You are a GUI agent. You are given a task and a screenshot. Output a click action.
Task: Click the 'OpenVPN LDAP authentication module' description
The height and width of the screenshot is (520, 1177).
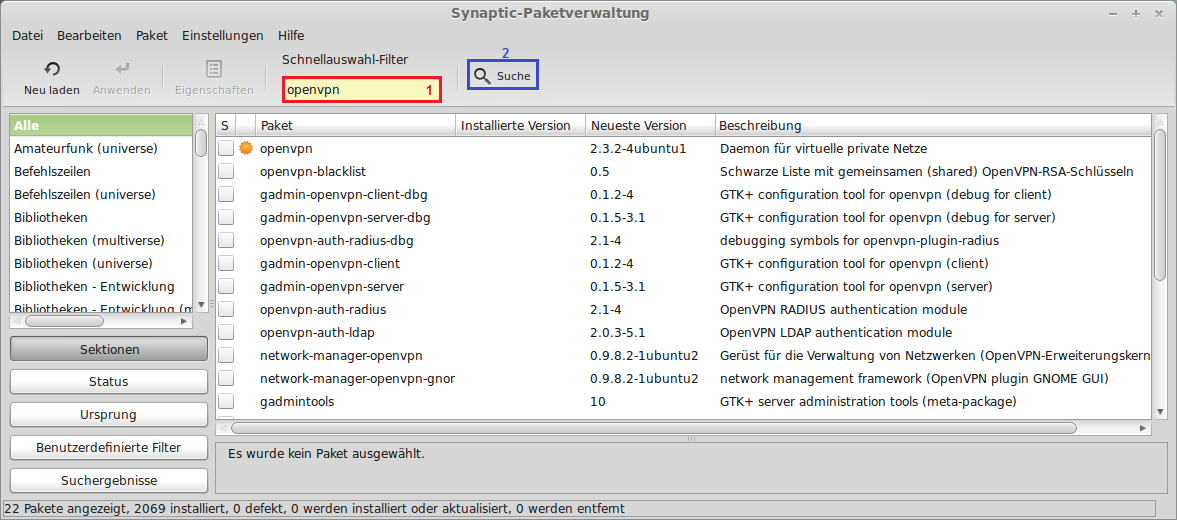tap(836, 332)
